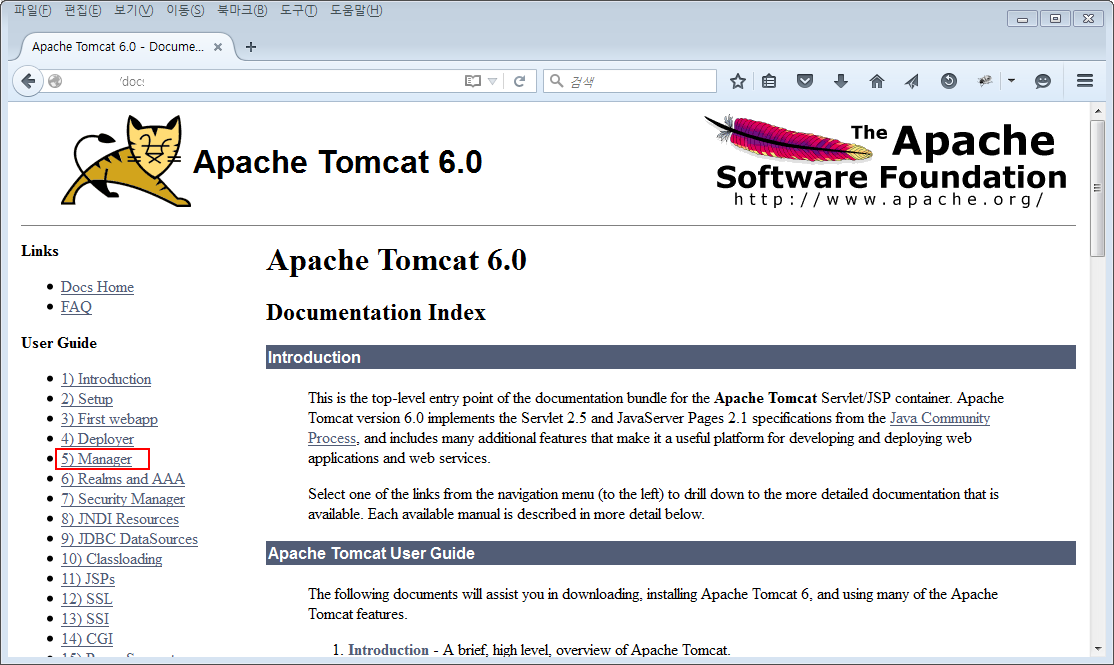Bookmark this page with the star
The image size is (1114, 665).
[737, 81]
